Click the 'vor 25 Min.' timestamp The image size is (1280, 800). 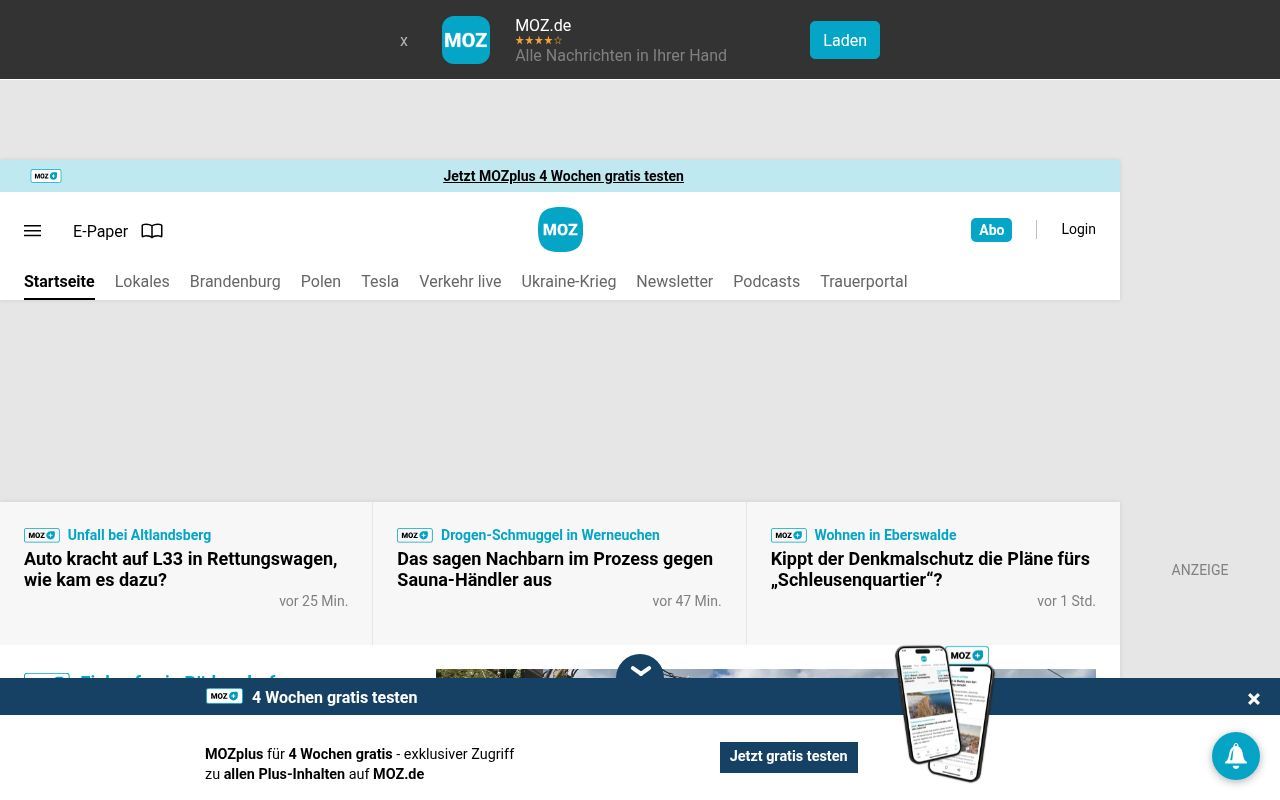point(313,601)
